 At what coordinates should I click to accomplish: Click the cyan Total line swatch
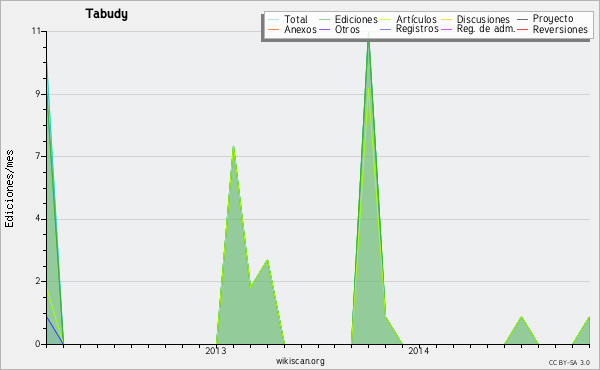tap(274, 20)
